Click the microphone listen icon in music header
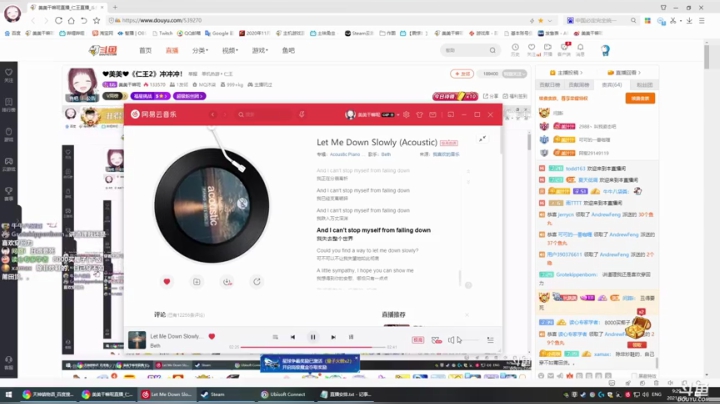Viewport: 720px width, 404px height. point(302,114)
